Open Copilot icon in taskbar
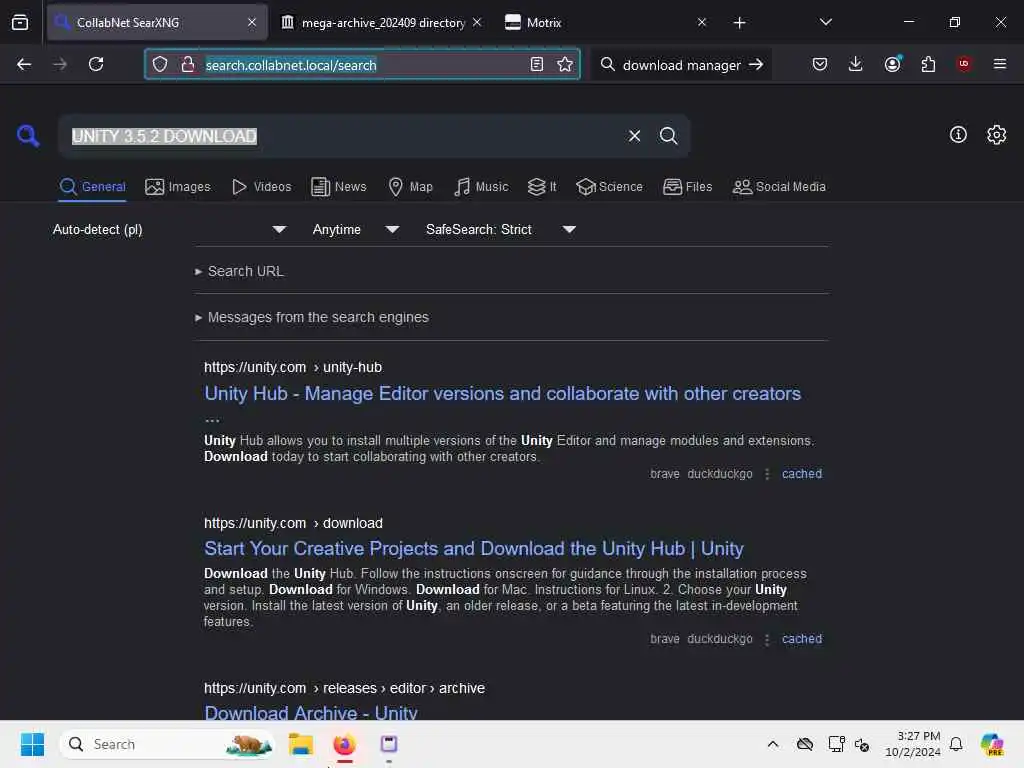1024x768 pixels. pyautogui.click(x=992, y=744)
